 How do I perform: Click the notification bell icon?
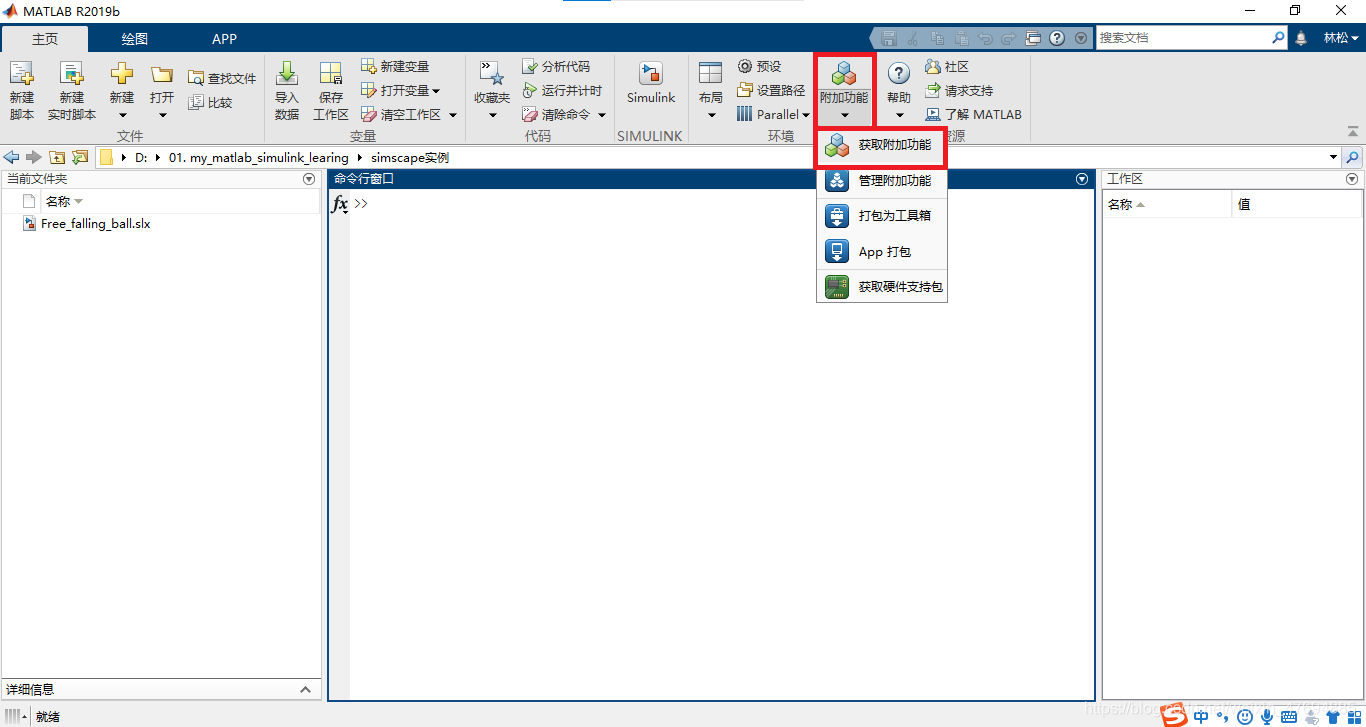[x=1301, y=38]
